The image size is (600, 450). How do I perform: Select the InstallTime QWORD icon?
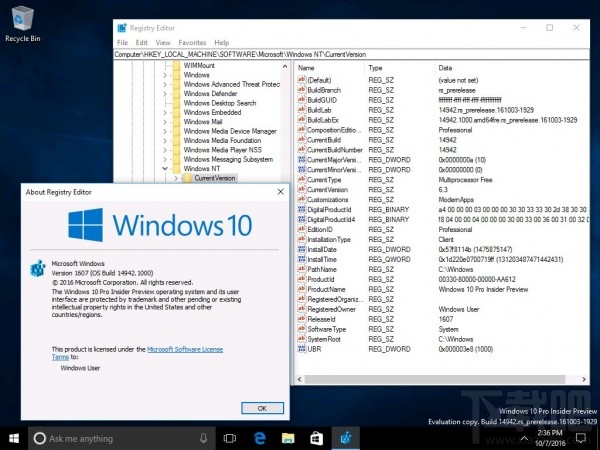302,259
